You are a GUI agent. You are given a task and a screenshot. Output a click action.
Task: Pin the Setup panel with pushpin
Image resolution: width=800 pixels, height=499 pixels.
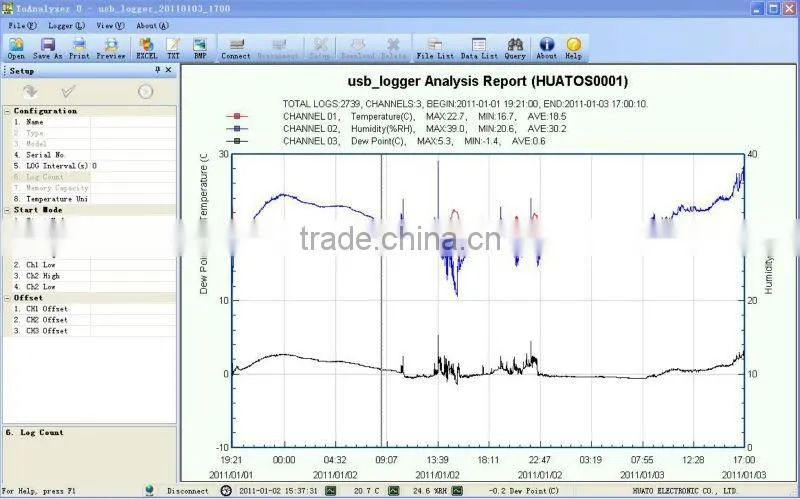pyautogui.click(x=158, y=70)
